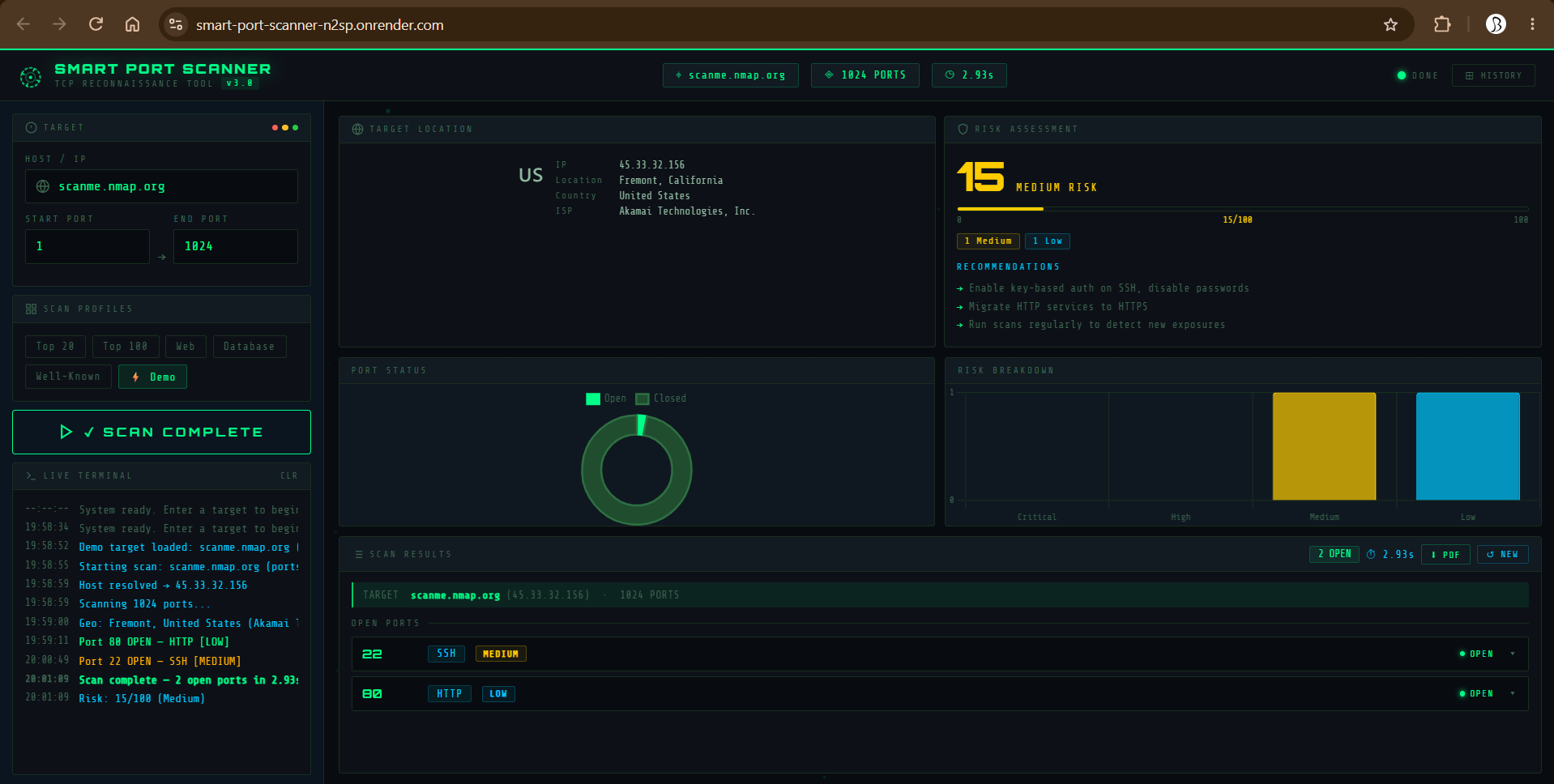Viewport: 1554px width, 784px height.
Task: Select the Database scan profile
Action: coord(250,346)
